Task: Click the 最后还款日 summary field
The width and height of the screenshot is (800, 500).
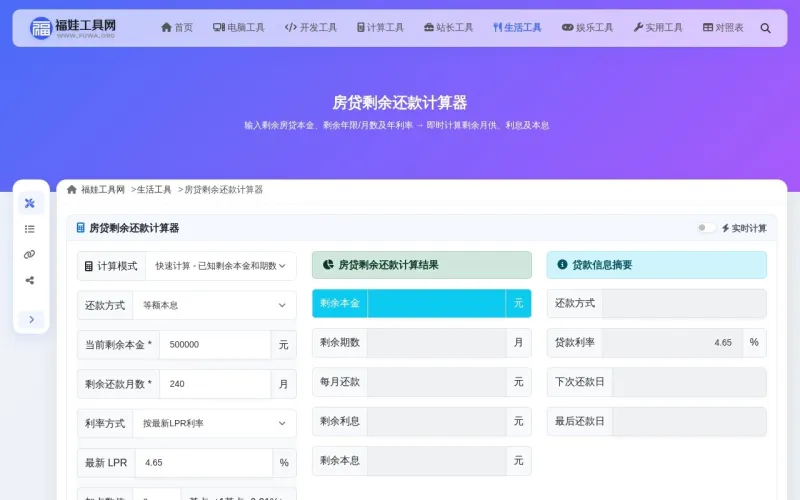Action: coord(689,421)
